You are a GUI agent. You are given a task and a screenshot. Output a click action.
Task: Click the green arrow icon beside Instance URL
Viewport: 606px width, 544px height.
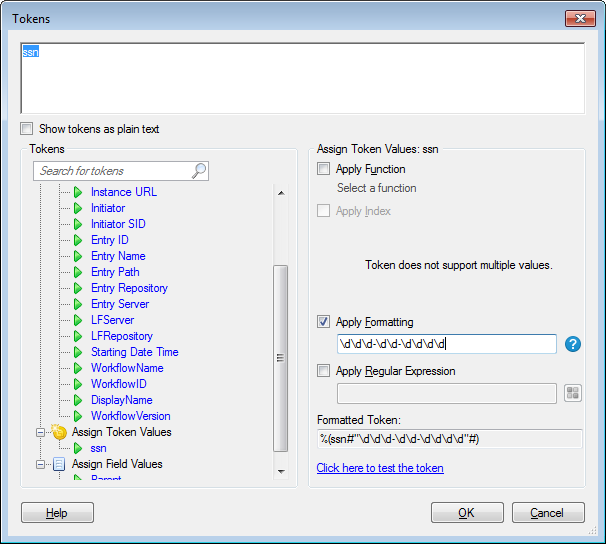[78, 192]
